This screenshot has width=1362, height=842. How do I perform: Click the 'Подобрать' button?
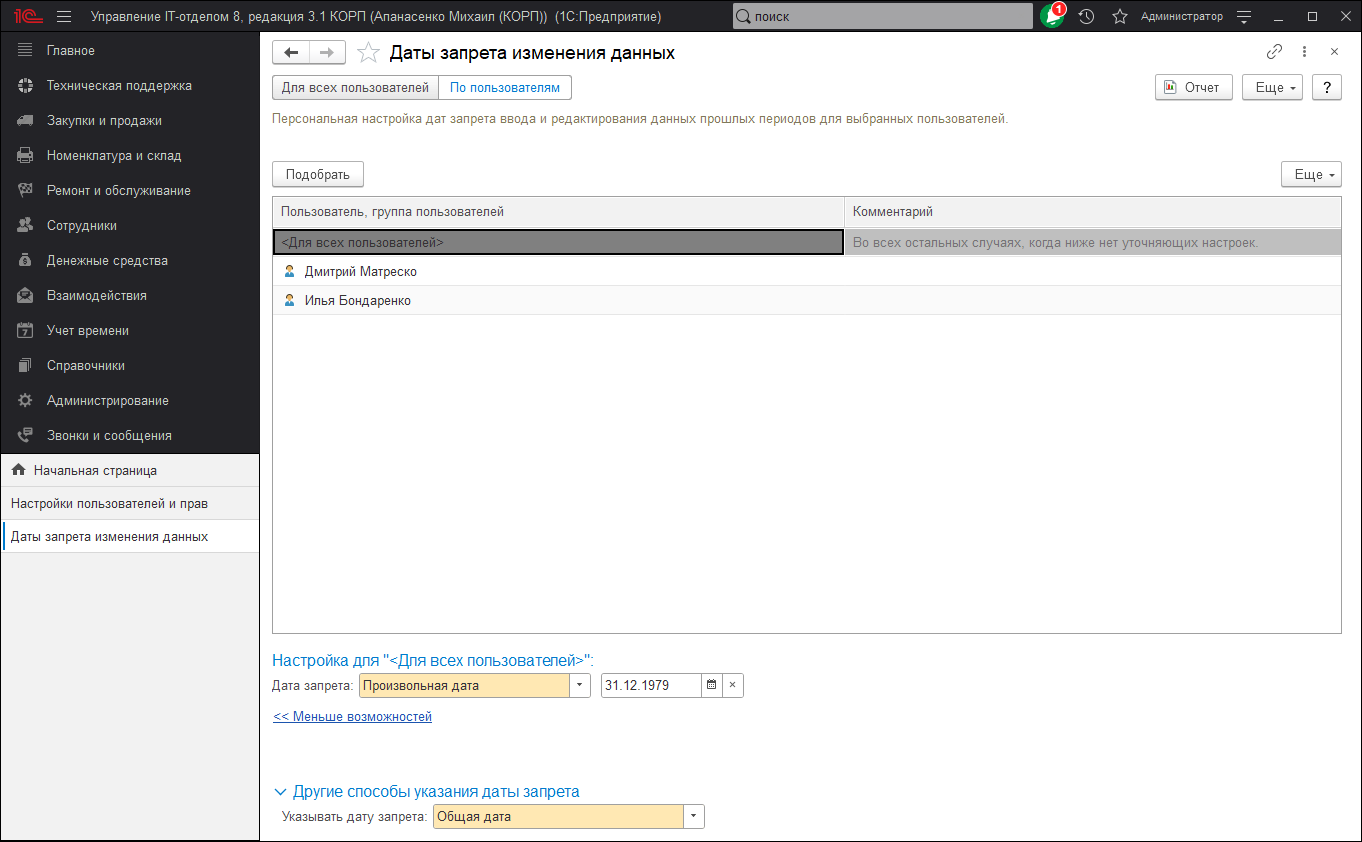click(317, 174)
